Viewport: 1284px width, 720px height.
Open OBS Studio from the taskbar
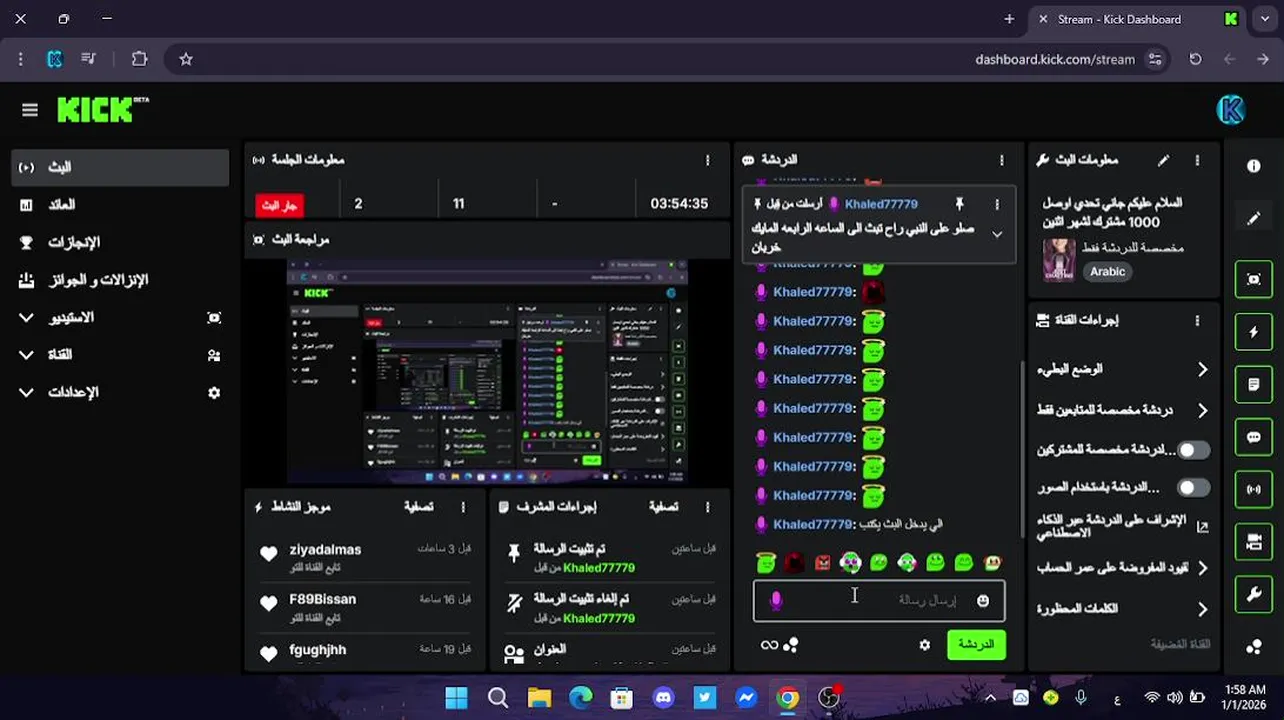tap(829, 698)
